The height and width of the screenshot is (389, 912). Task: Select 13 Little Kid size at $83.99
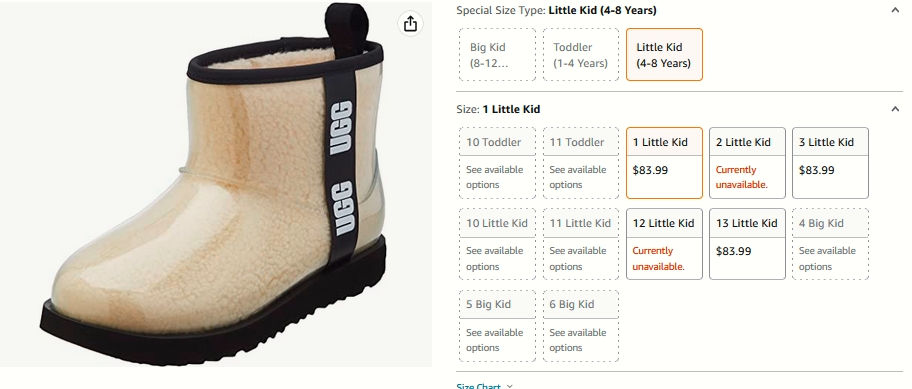click(747, 244)
